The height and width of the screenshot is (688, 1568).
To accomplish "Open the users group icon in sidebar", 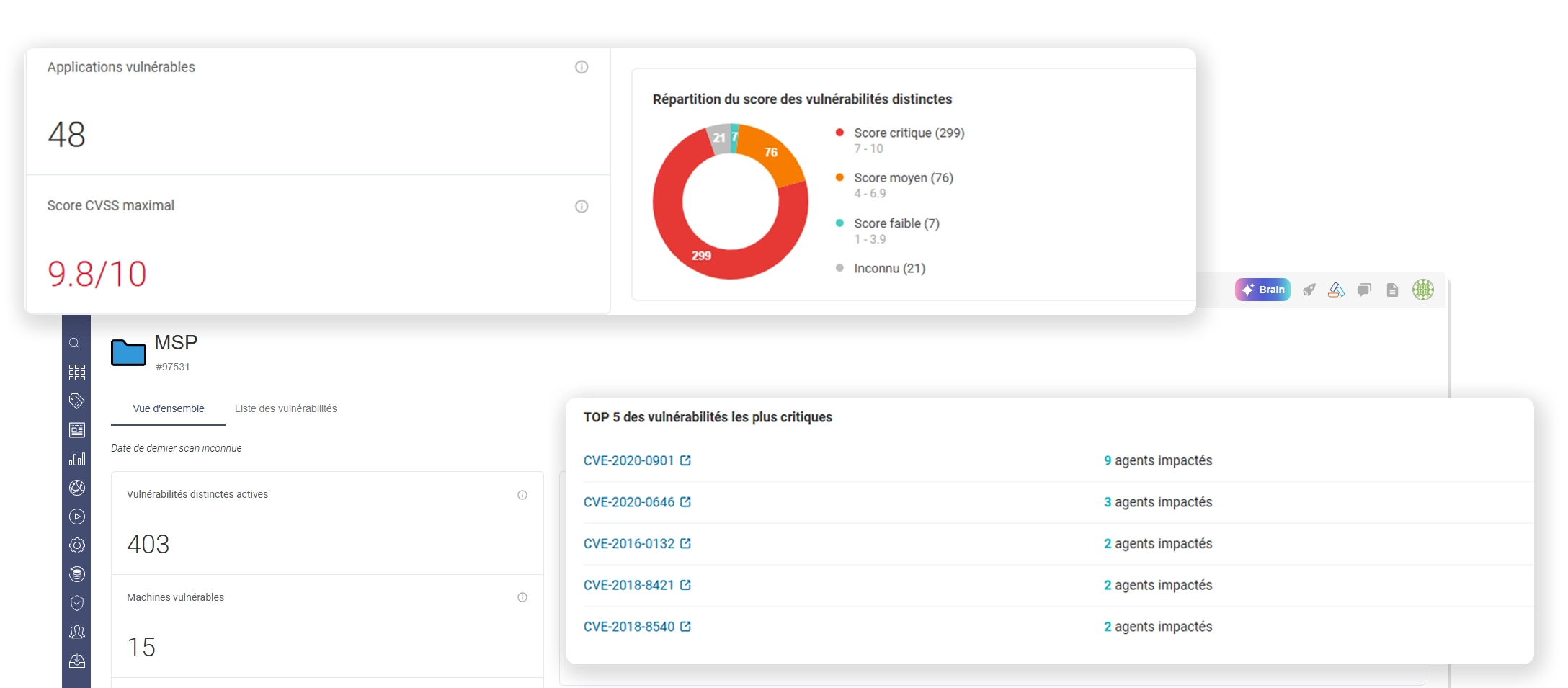I will click(77, 632).
